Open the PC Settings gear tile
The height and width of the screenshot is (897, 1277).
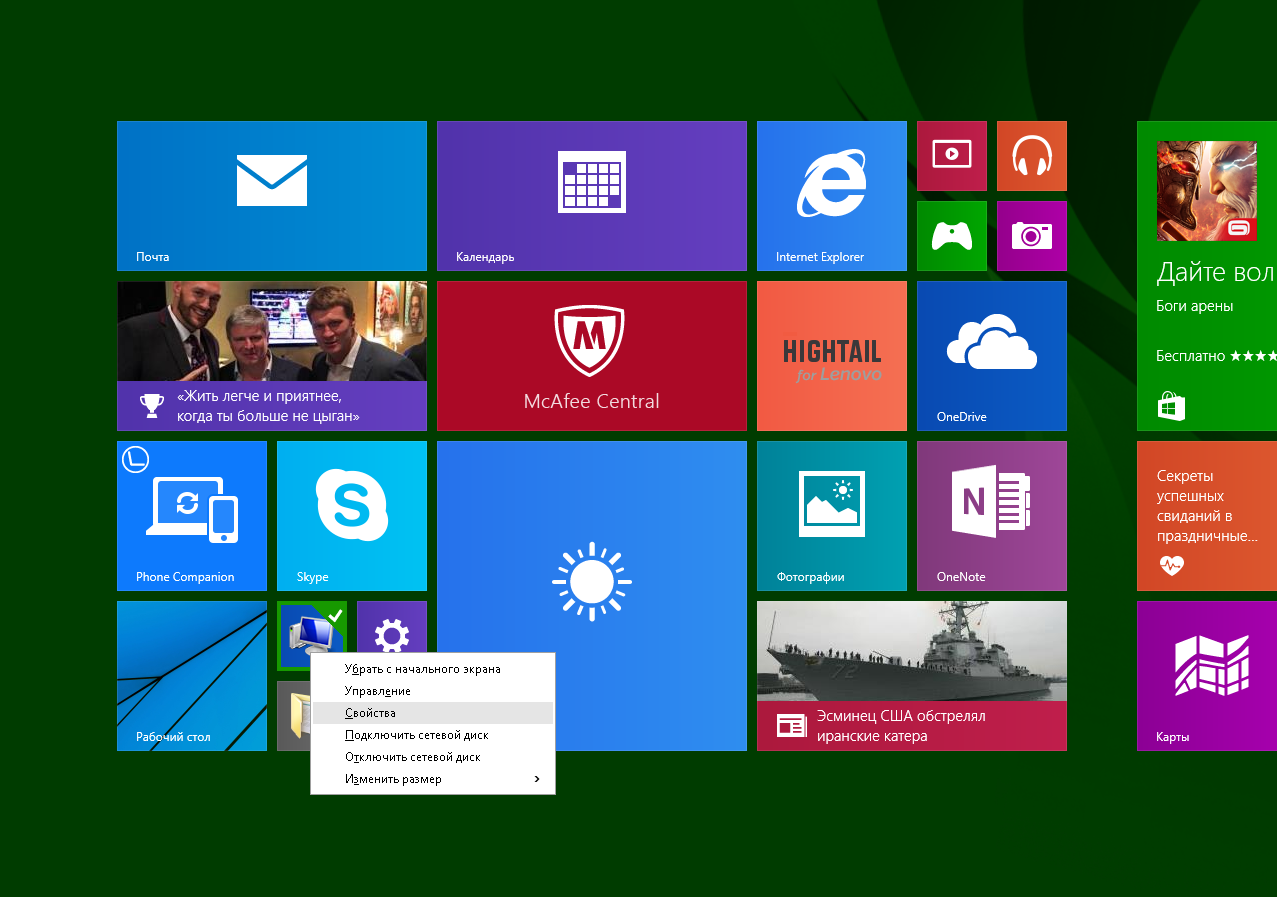[x=392, y=626]
